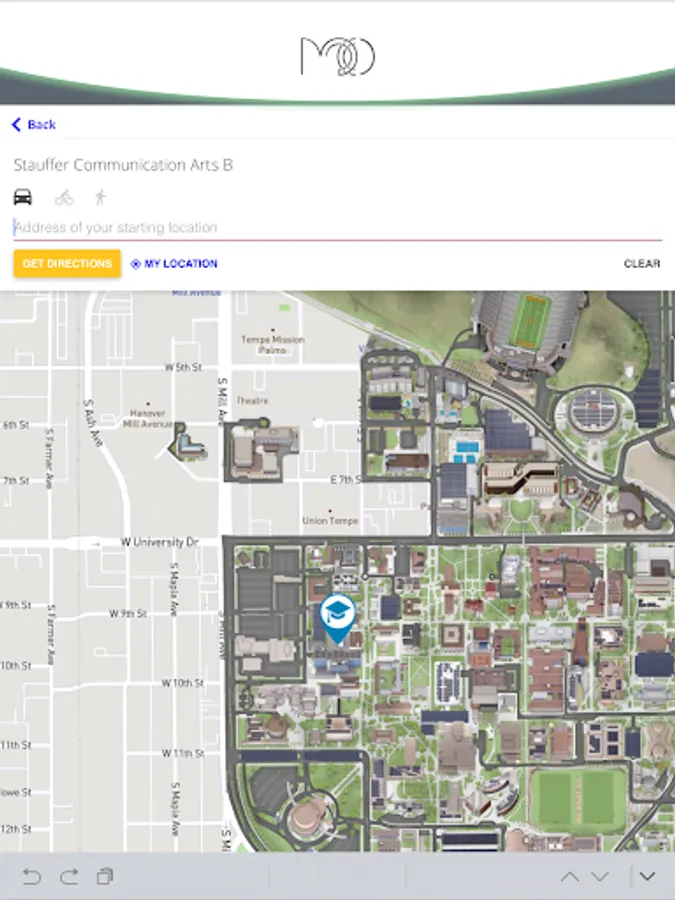Click the W 11th St map label
Screen dimensions: 675x900
coord(183,753)
